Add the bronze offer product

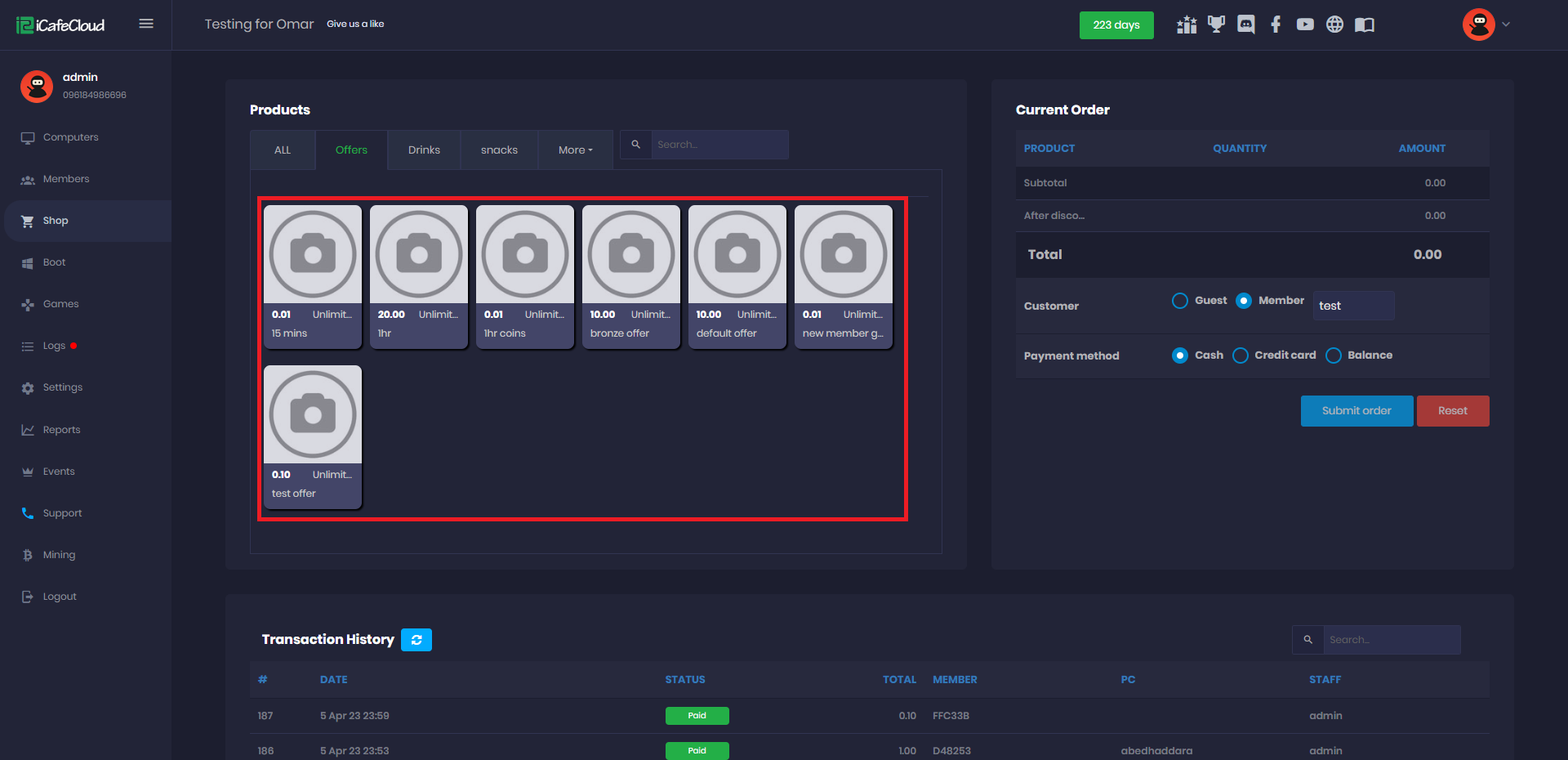[630, 276]
